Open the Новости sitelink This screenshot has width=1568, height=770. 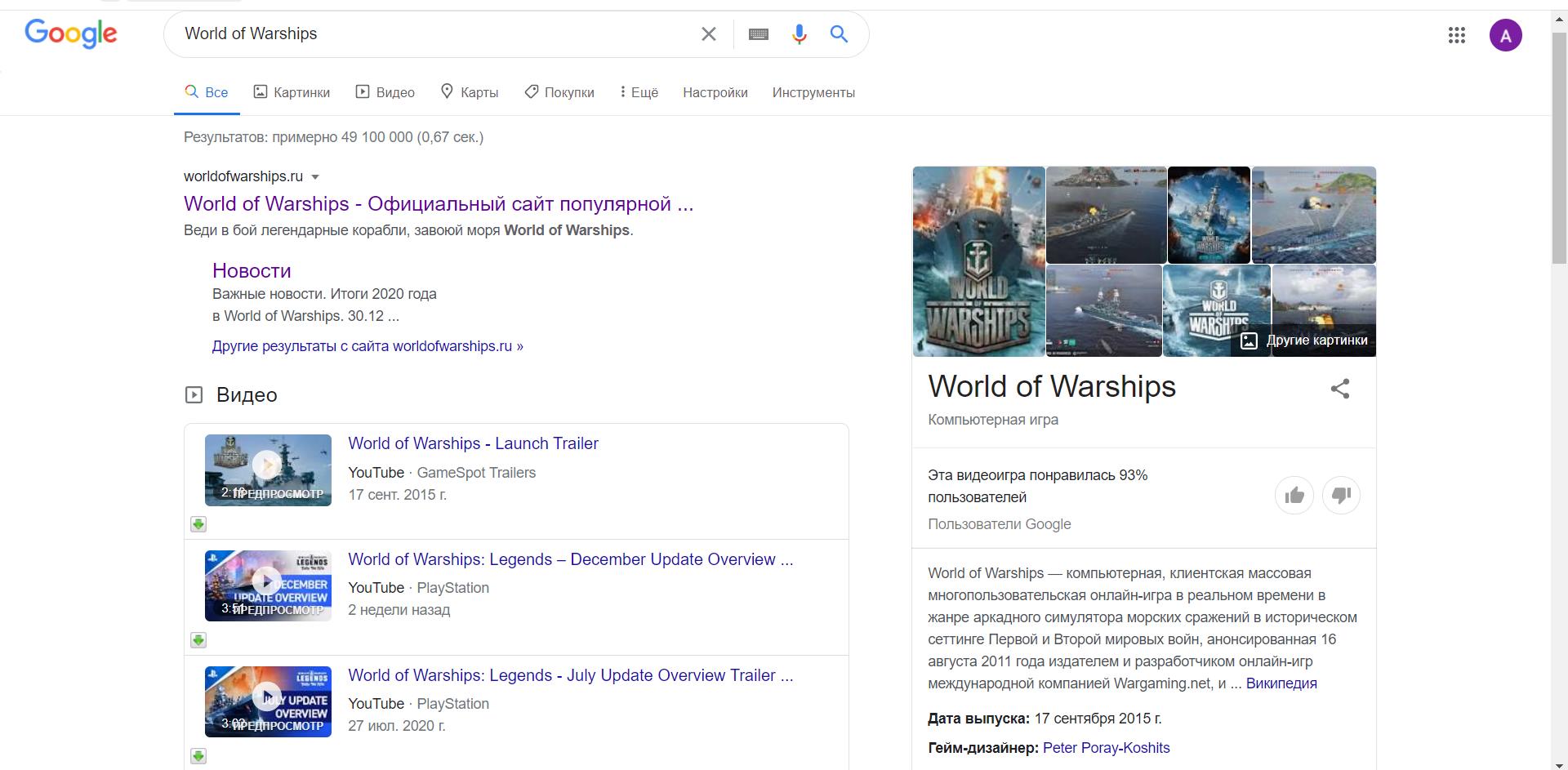coord(252,271)
